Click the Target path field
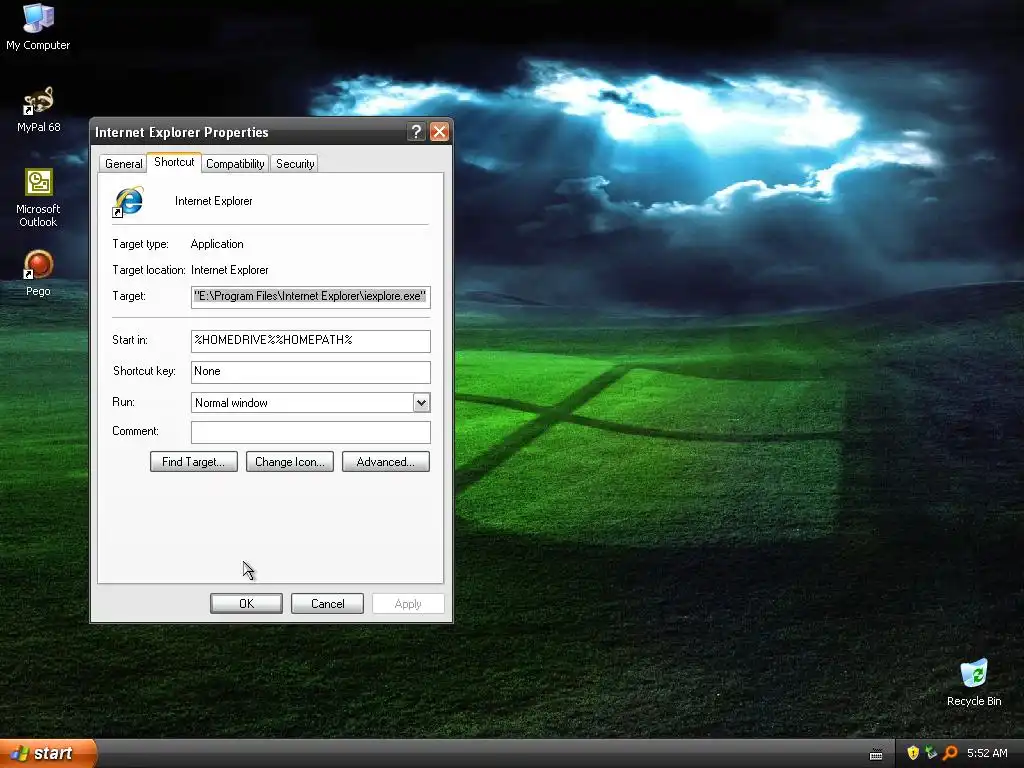Image resolution: width=1024 pixels, height=768 pixels. (310, 296)
